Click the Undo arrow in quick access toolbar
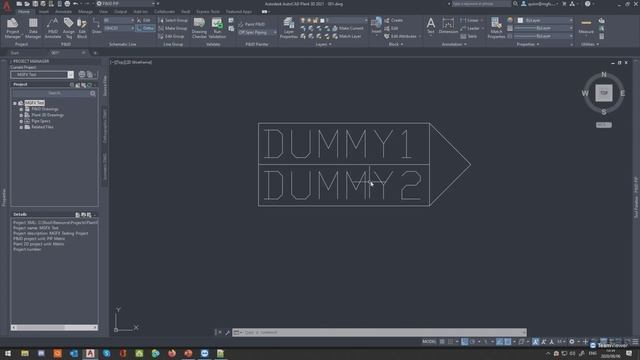The height and width of the screenshot is (360, 640). click(76, 4)
